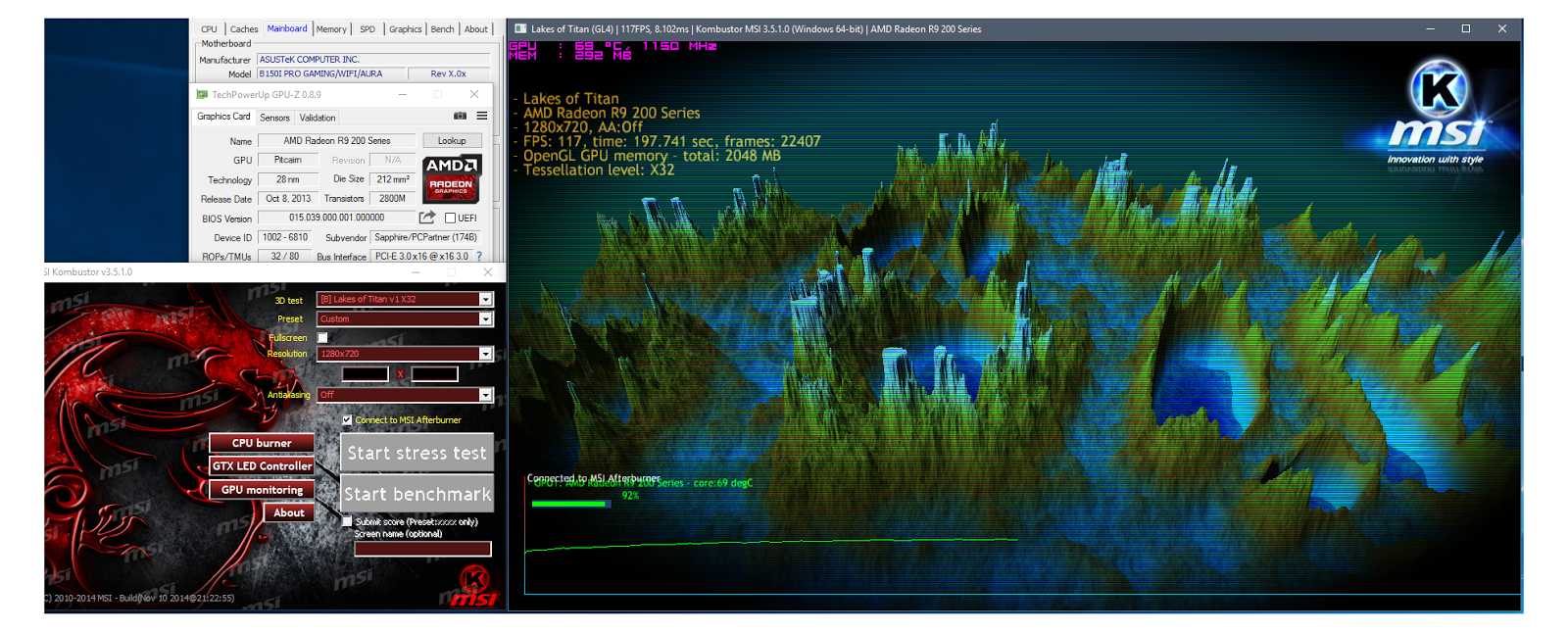Open the Graphics tab in CPU-Z
Viewport: 1568px width, 632px height.
click(x=405, y=29)
